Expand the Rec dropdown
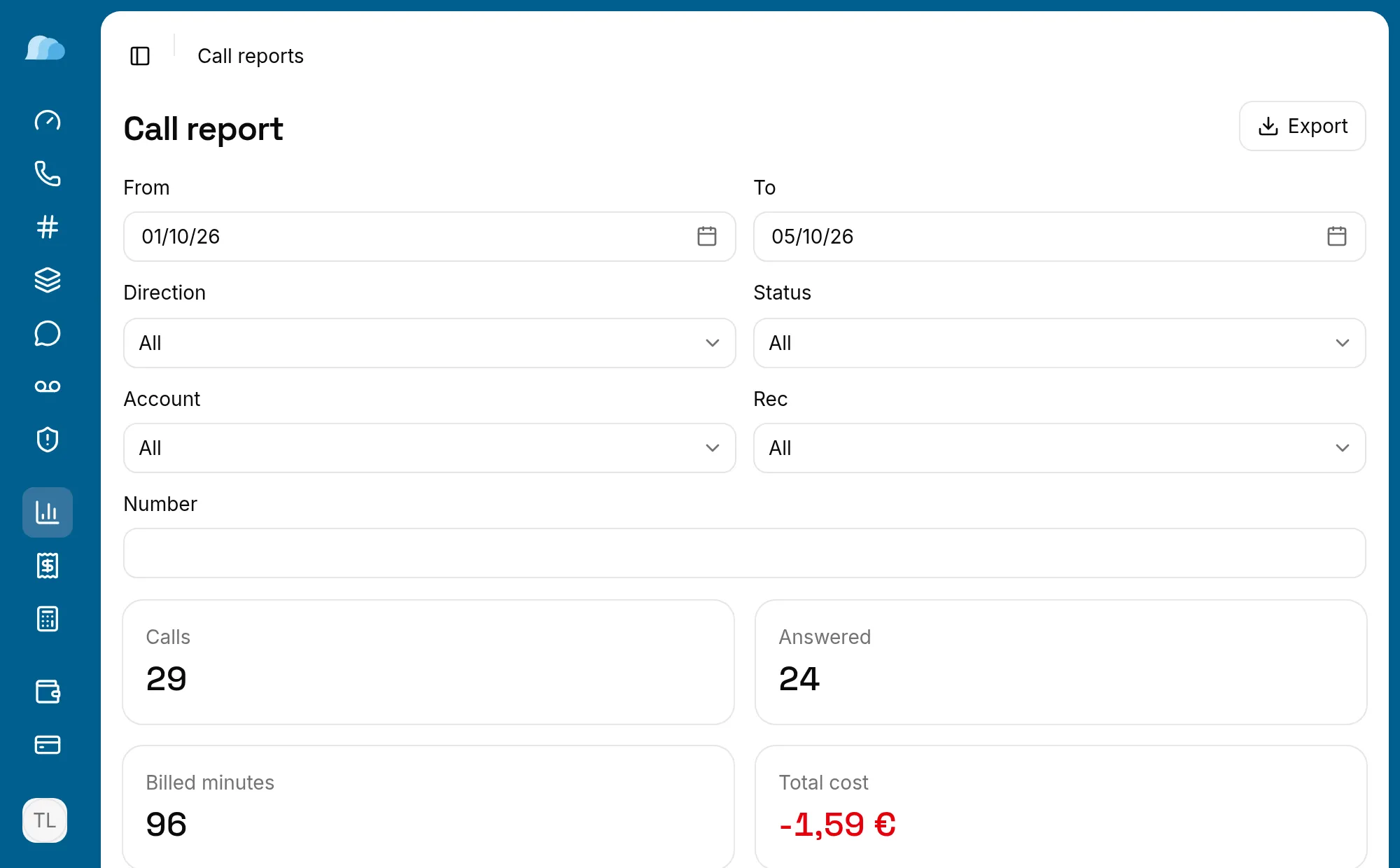 [1060, 448]
